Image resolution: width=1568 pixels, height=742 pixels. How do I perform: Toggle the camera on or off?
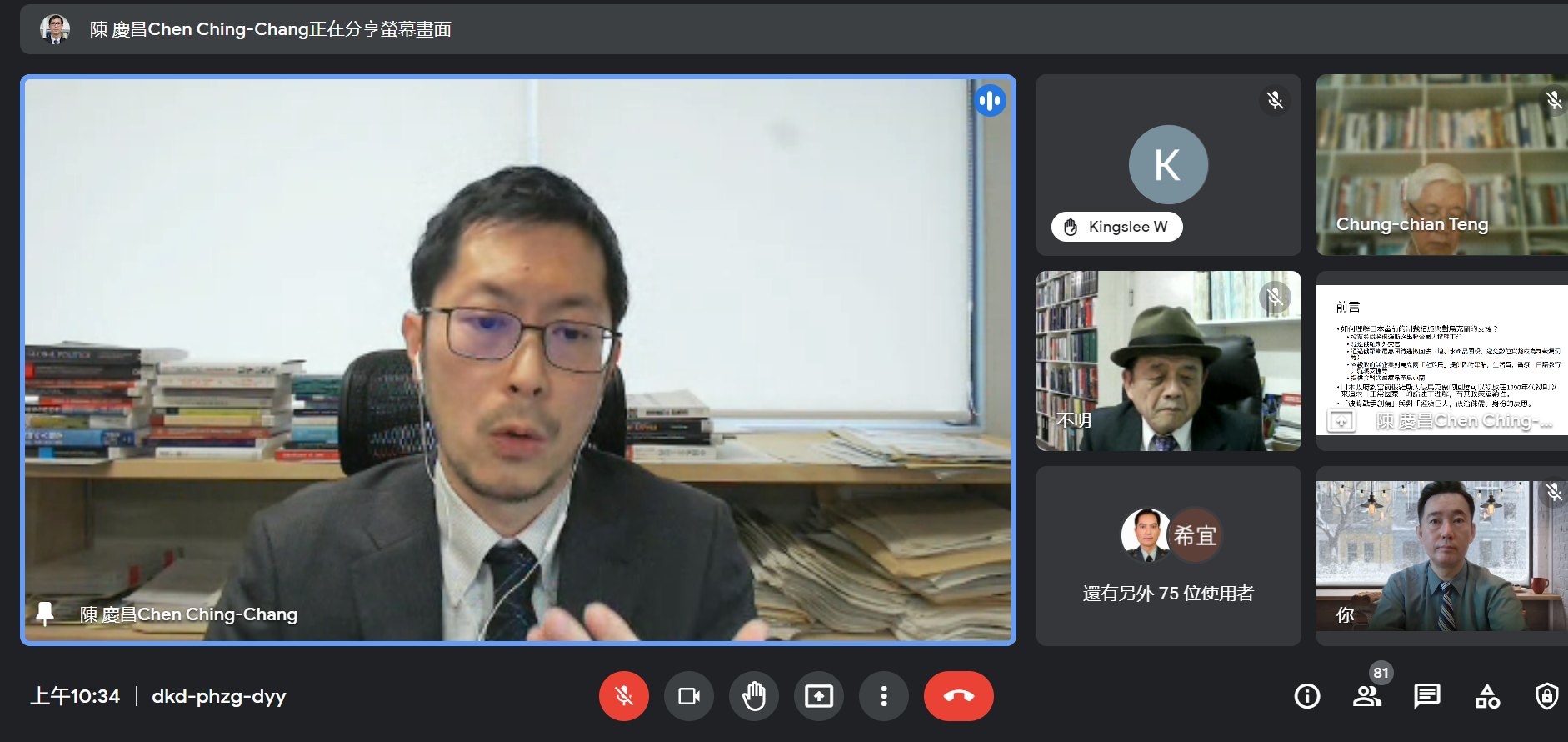click(x=688, y=696)
